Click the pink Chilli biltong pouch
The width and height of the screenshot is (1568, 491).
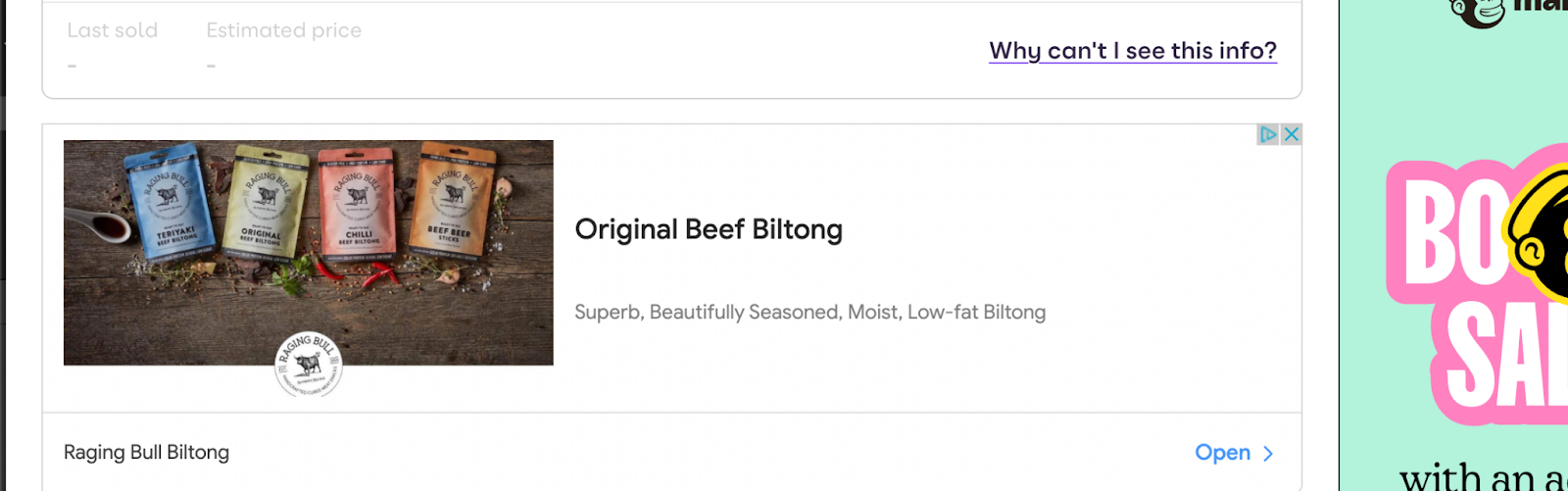[358, 202]
